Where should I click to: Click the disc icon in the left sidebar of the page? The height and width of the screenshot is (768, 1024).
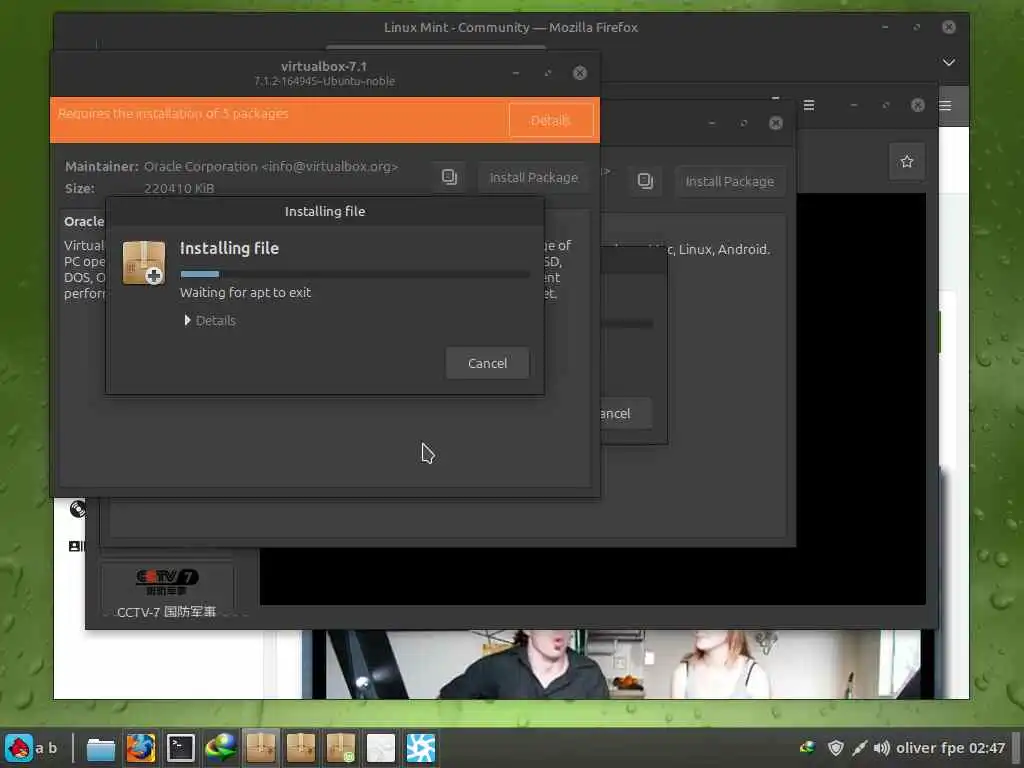[78, 509]
